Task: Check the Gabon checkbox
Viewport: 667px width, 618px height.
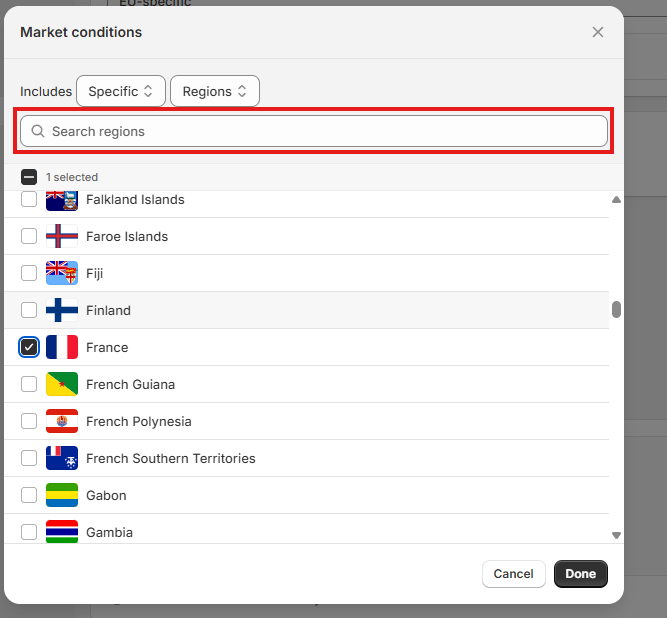Action: click(29, 495)
